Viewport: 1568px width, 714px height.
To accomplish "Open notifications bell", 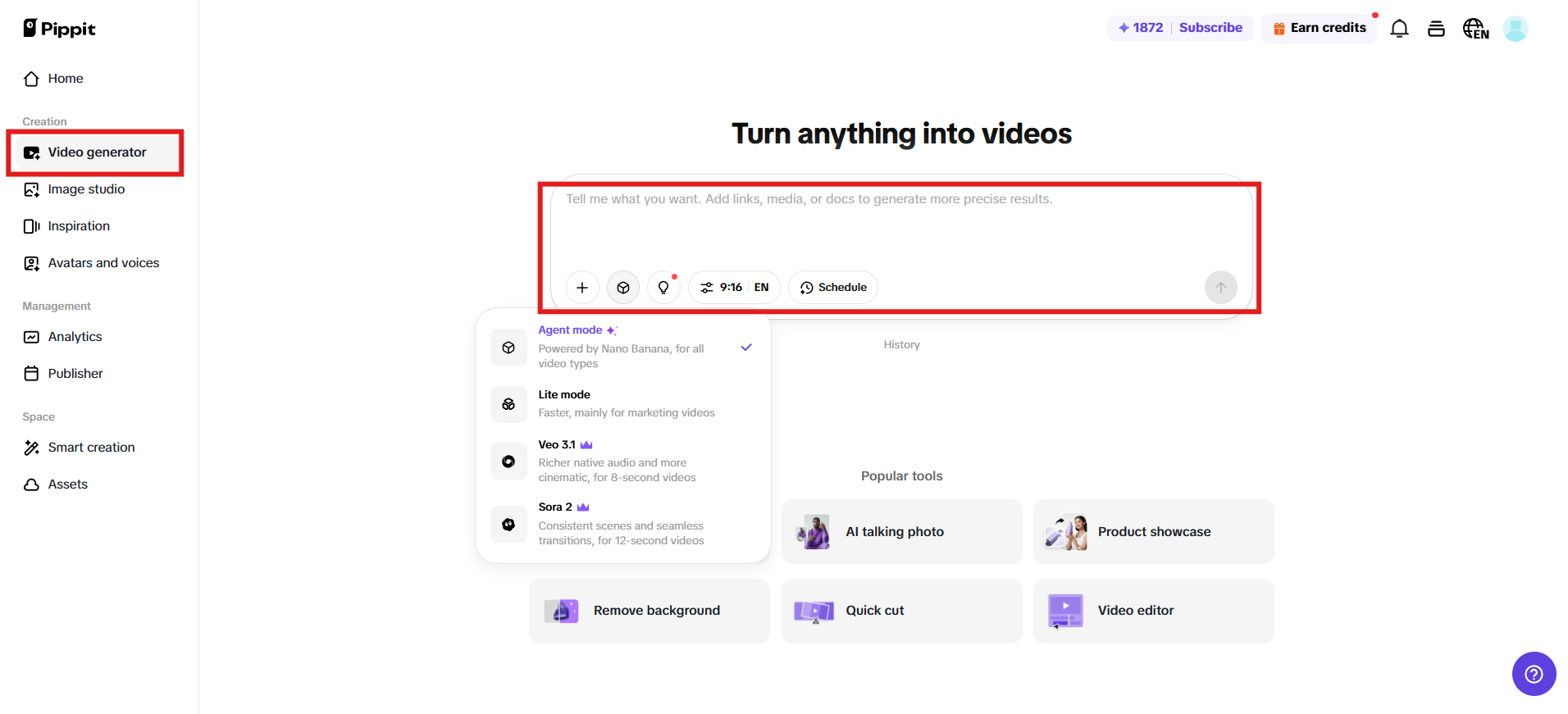I will [x=1399, y=29].
